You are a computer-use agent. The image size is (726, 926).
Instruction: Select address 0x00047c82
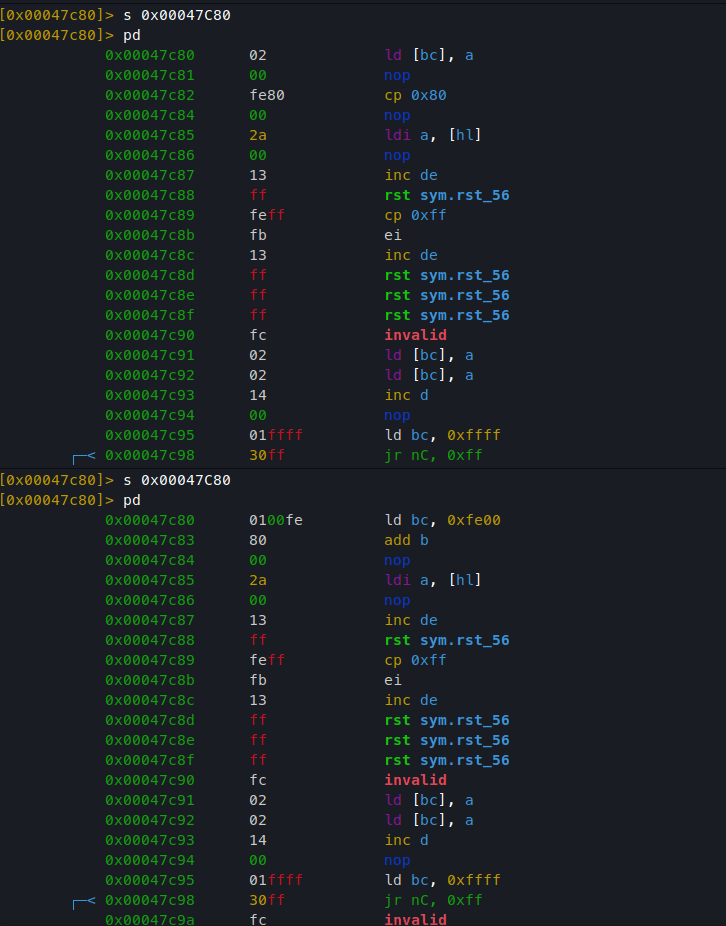tap(149, 96)
